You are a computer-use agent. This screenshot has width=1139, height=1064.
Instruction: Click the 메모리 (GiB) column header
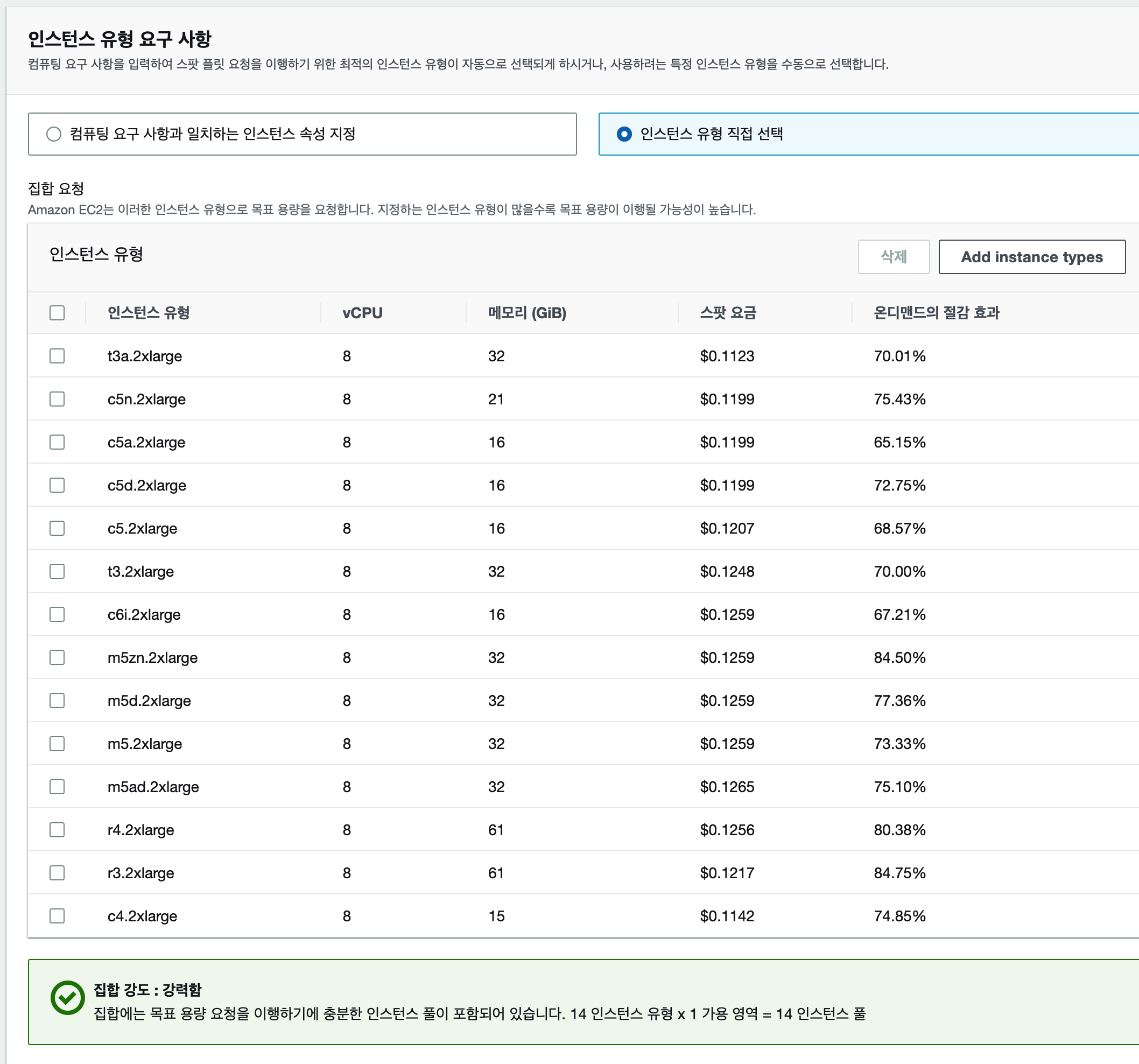tap(526, 313)
